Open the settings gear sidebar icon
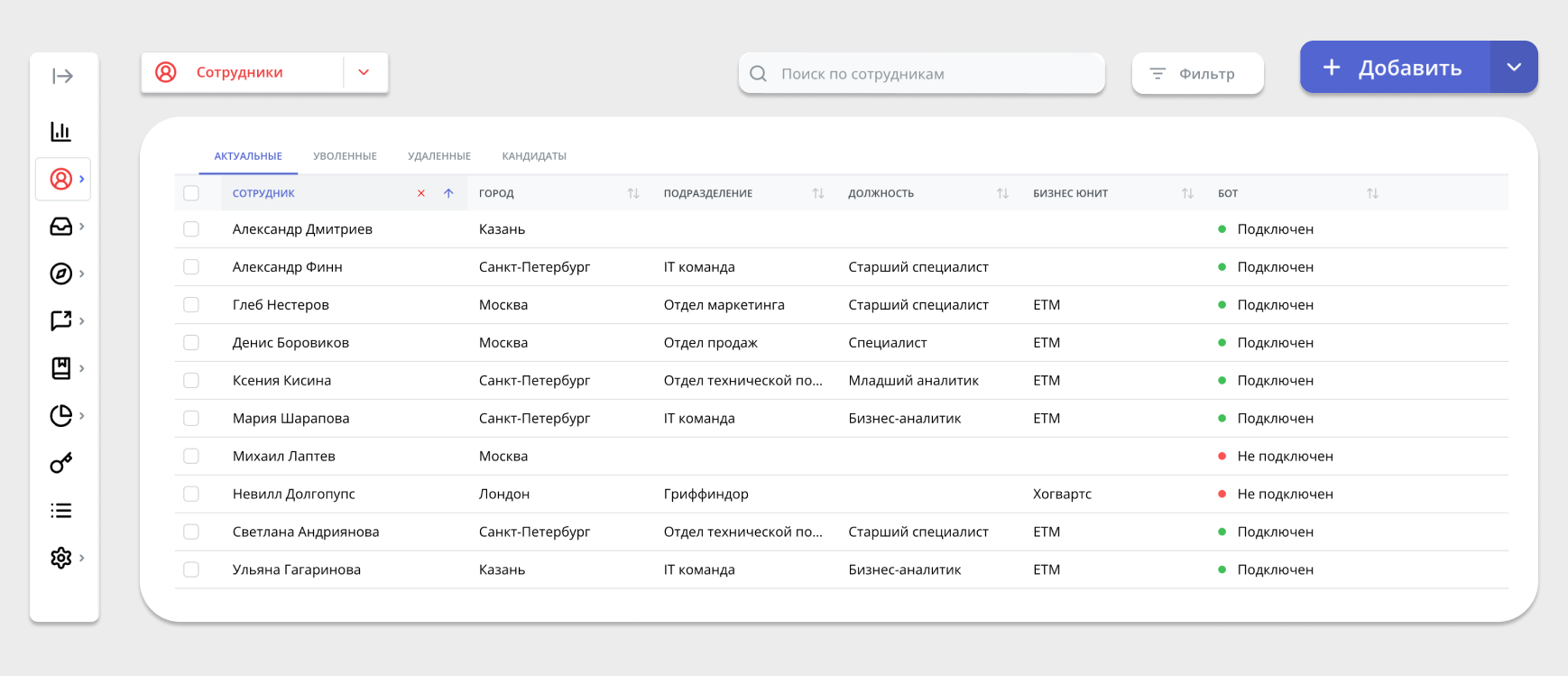 [x=61, y=558]
